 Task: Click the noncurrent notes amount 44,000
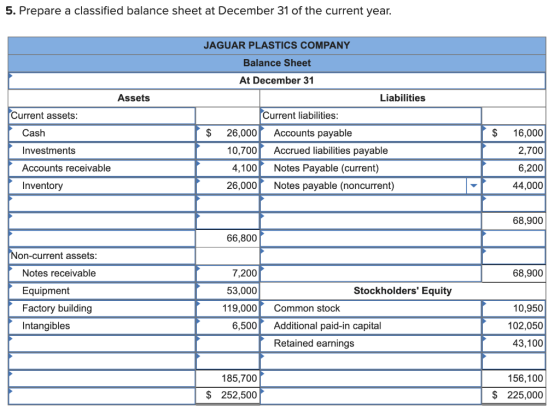(514, 186)
